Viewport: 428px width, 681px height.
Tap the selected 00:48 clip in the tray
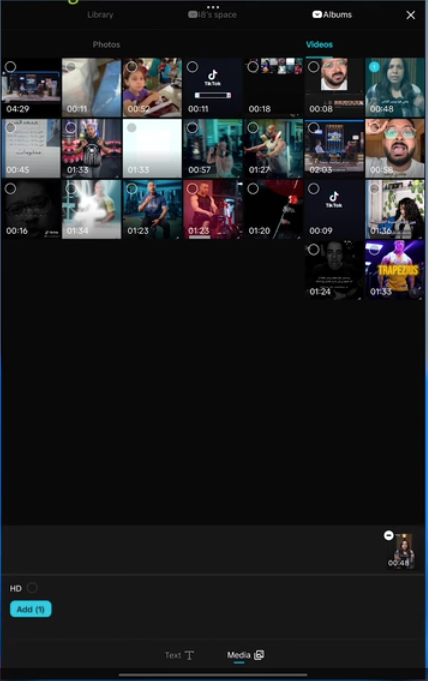[x=402, y=552]
